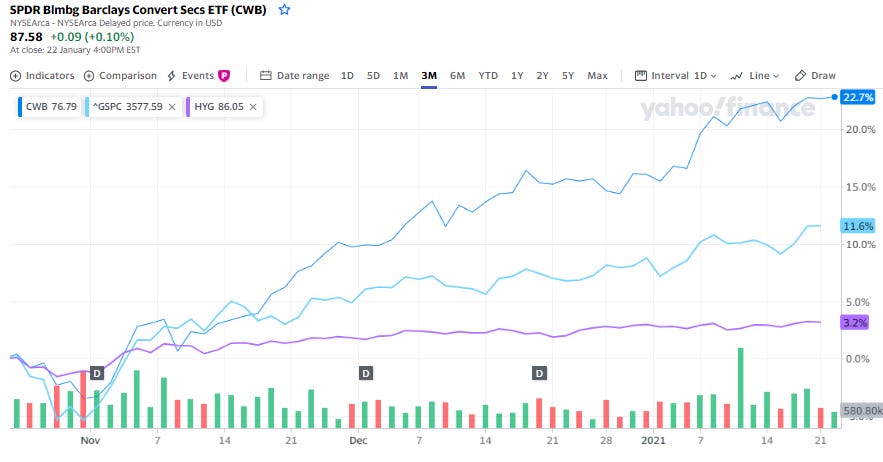883x462 pixels.
Task: Click the HYG 86.05 legend chip
Action: pyautogui.click(x=224, y=106)
